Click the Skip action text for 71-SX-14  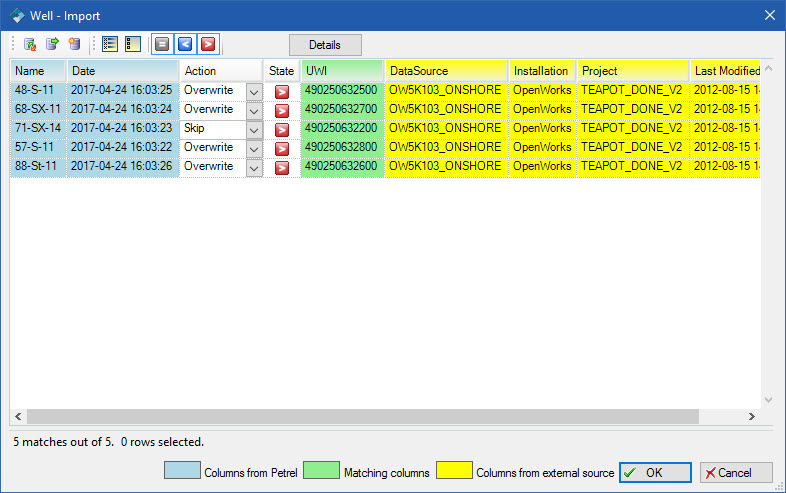[194, 128]
